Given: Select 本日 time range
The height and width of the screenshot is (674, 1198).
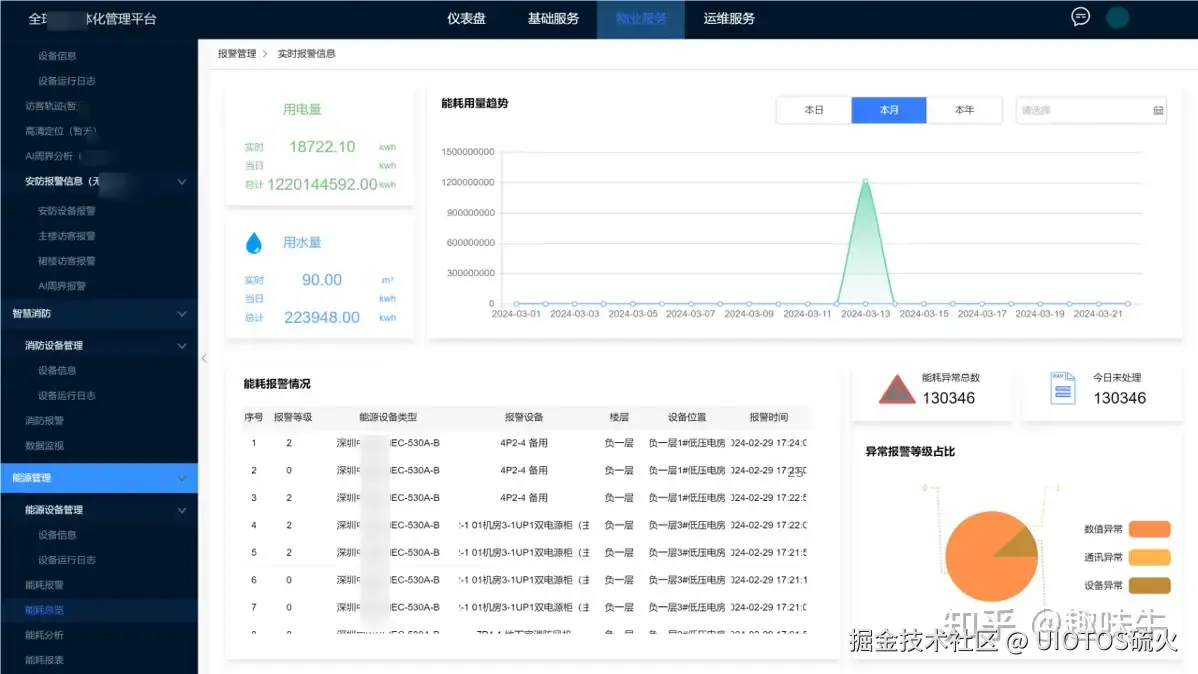Looking at the screenshot, I should pos(814,110).
